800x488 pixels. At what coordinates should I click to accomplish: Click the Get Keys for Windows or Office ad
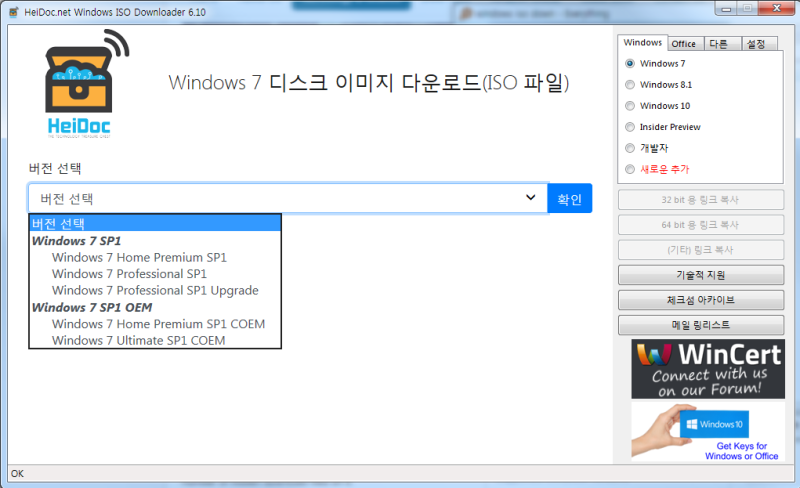(x=708, y=432)
